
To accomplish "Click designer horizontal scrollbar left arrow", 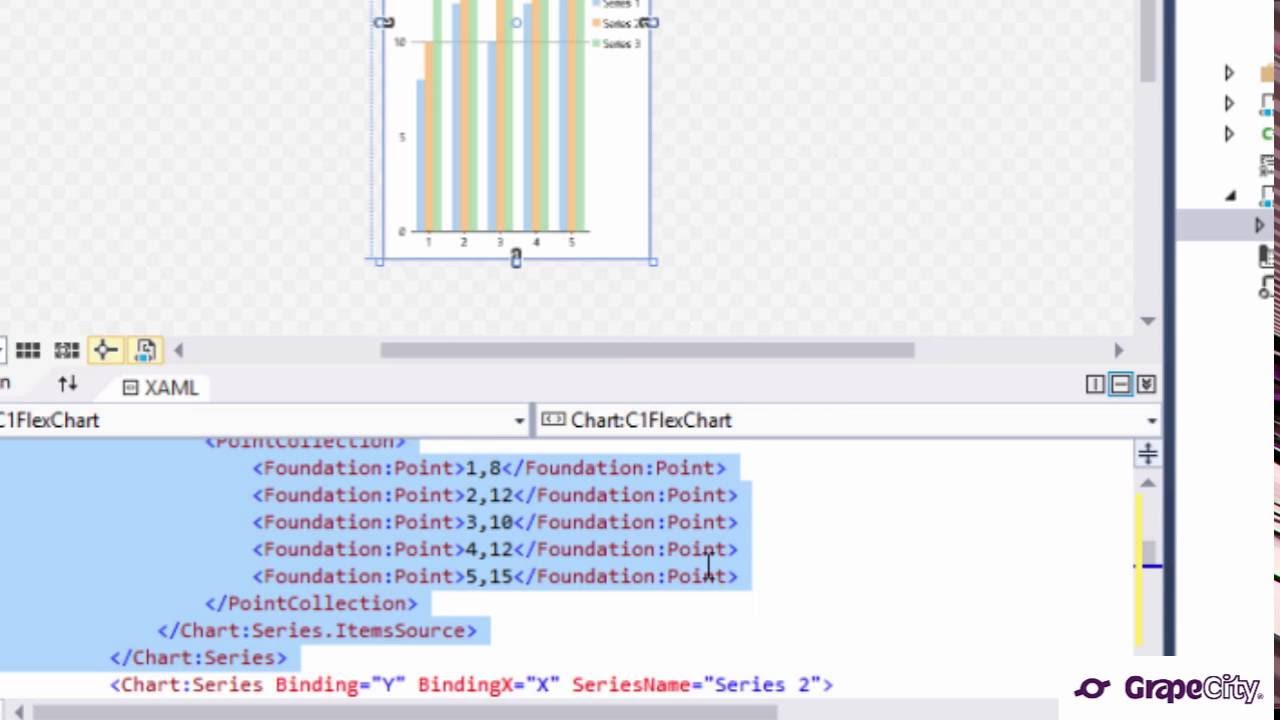I will [x=178, y=350].
